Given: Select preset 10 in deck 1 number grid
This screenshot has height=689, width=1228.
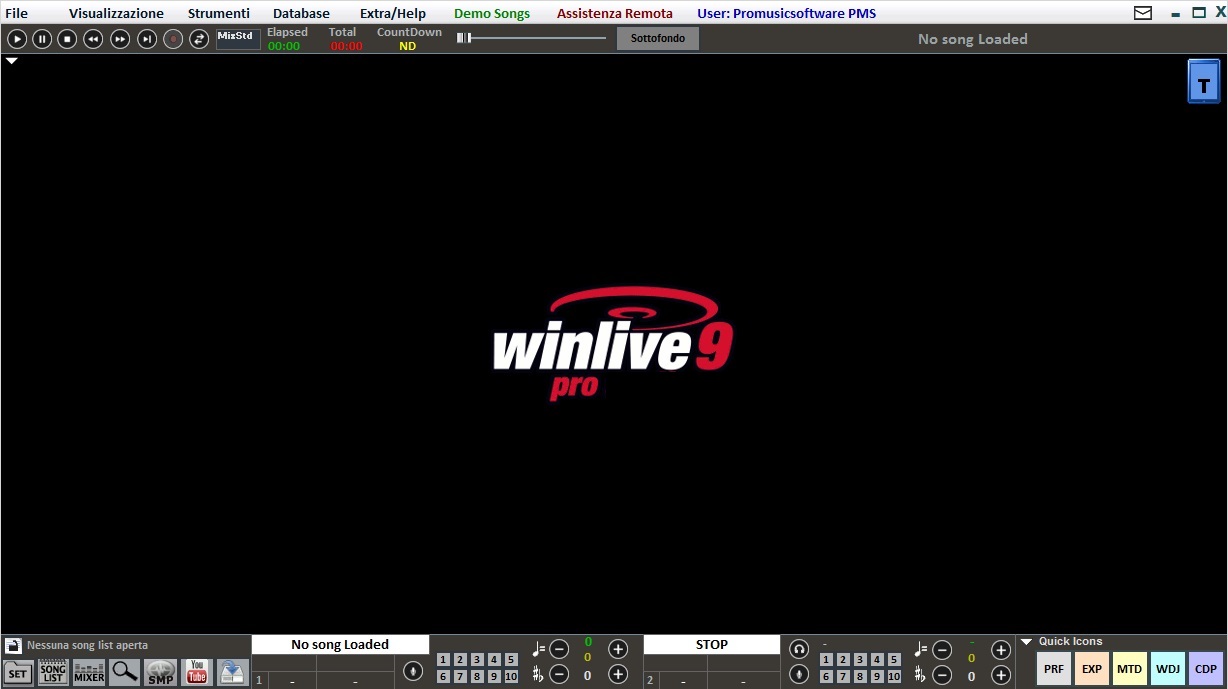Looking at the screenshot, I should [511, 677].
